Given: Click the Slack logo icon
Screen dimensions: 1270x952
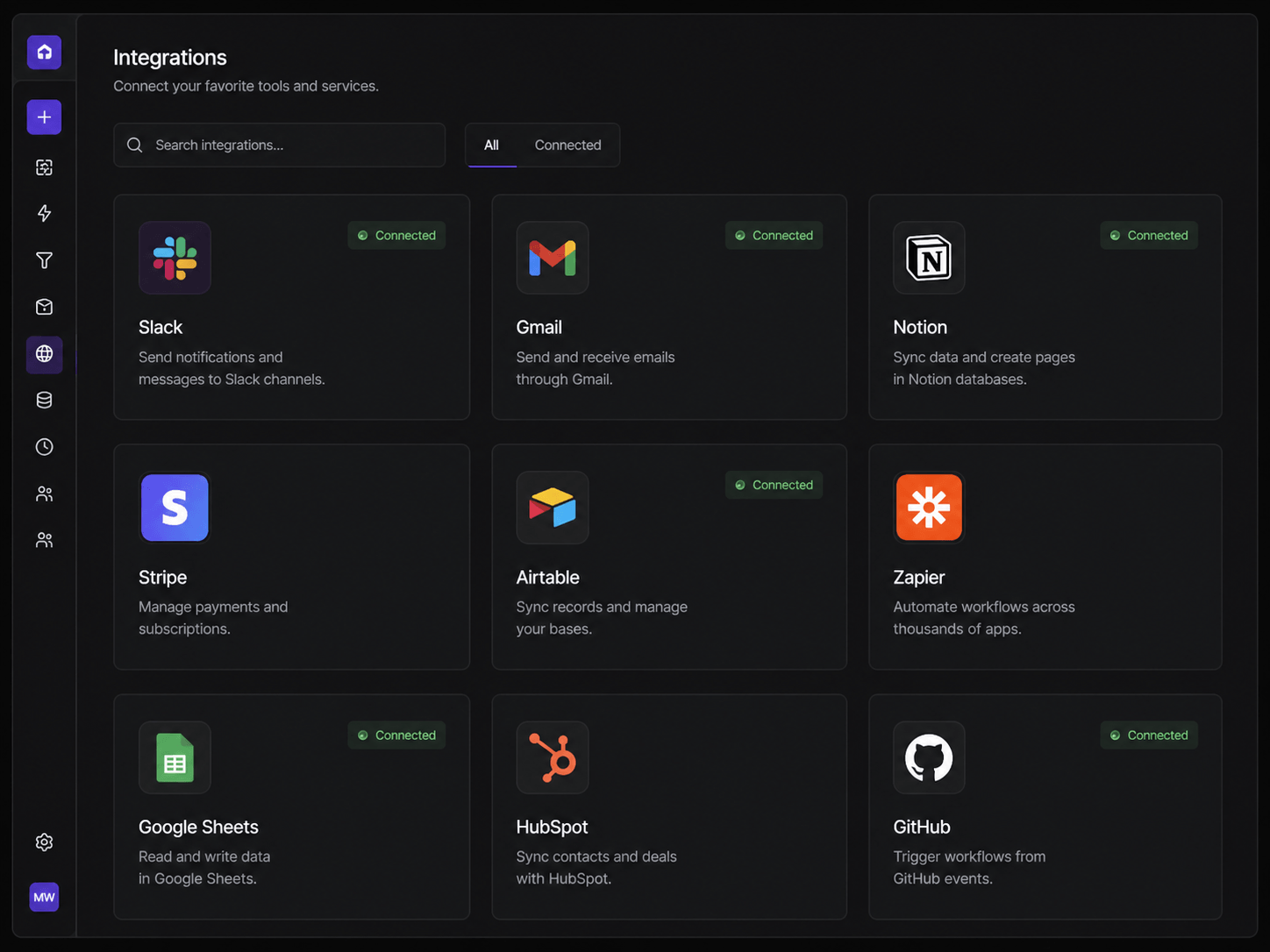Looking at the screenshot, I should click(175, 258).
